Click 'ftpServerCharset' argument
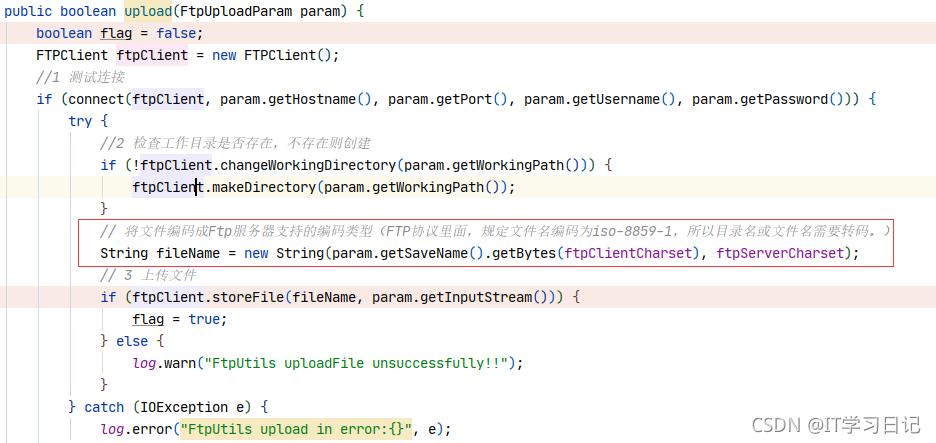This screenshot has height=443, width=936. 780,253
